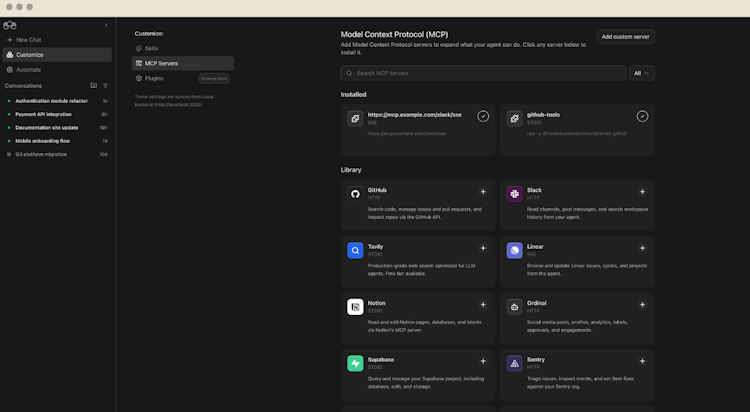
Task: Click the Sentry logo icon
Action: point(514,363)
